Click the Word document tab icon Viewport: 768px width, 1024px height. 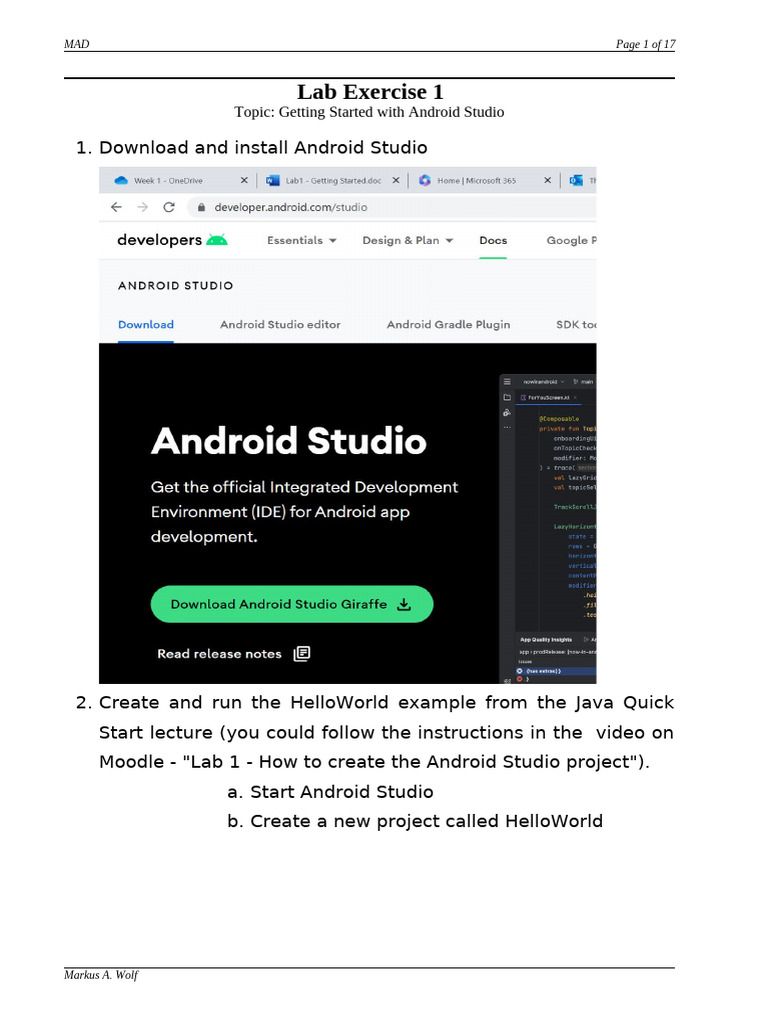pos(273,180)
